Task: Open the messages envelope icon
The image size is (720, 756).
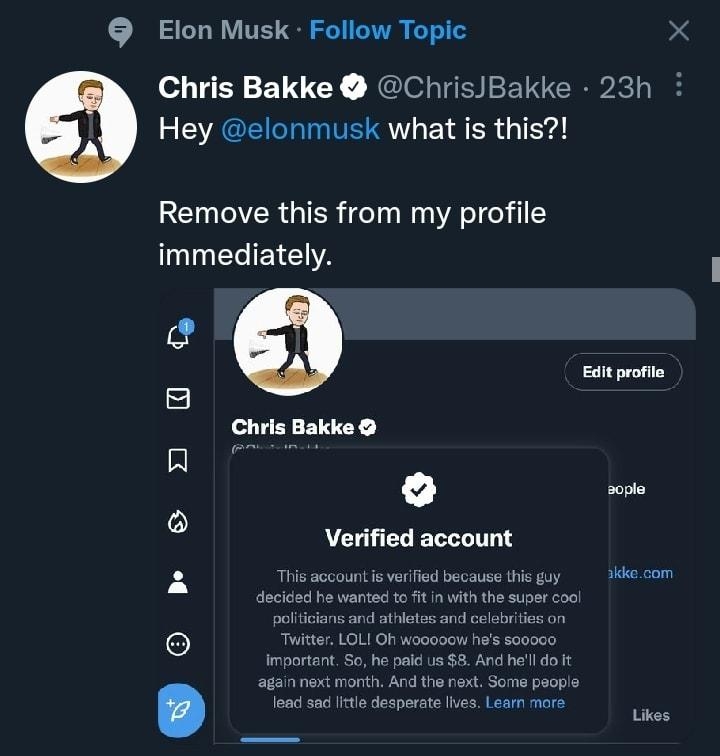Action: pos(178,399)
